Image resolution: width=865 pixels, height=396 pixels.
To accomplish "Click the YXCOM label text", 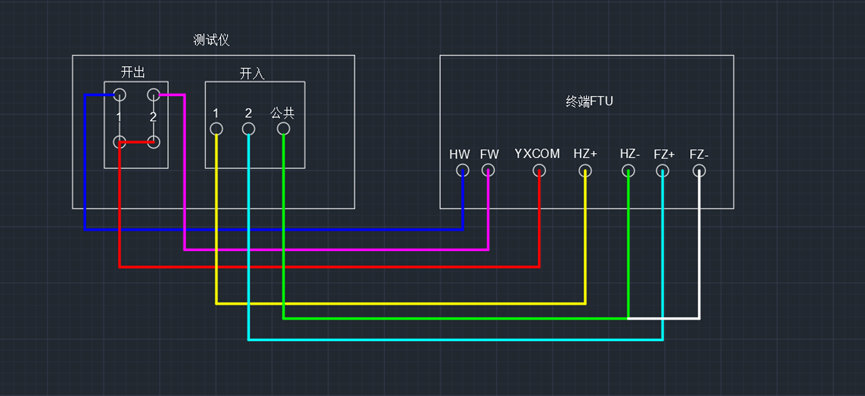I will click(537, 154).
